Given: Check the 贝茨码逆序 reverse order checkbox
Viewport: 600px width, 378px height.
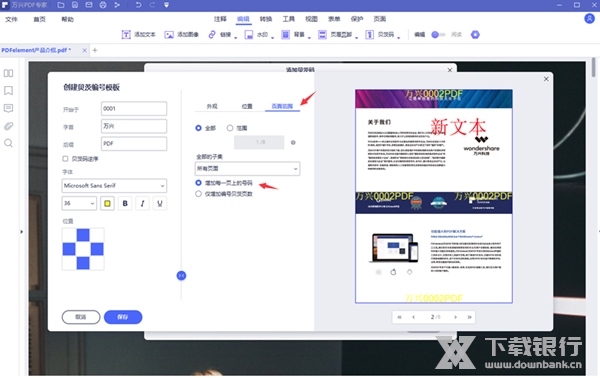Looking at the screenshot, I should [65, 158].
